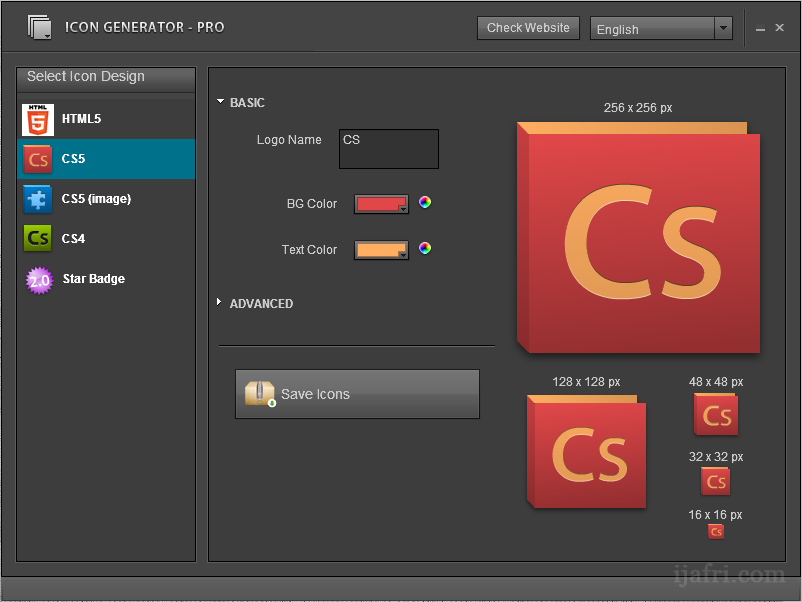Click the 256 x 256 preview icon

point(638,237)
